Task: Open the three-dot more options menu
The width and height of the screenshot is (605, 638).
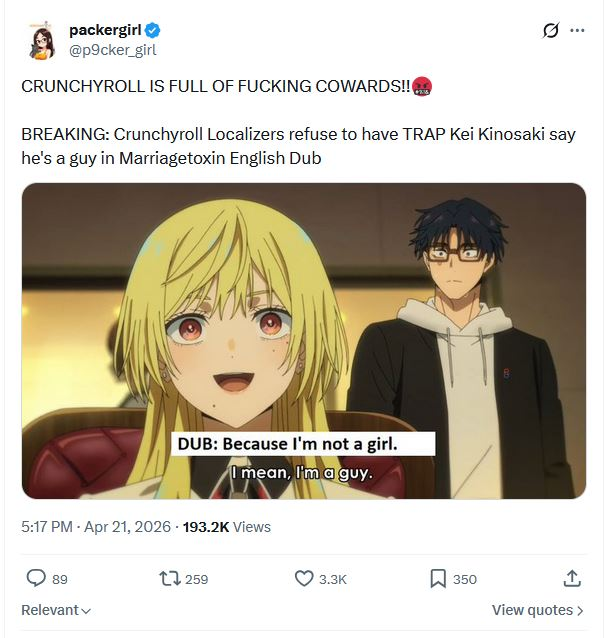Action: 577,30
